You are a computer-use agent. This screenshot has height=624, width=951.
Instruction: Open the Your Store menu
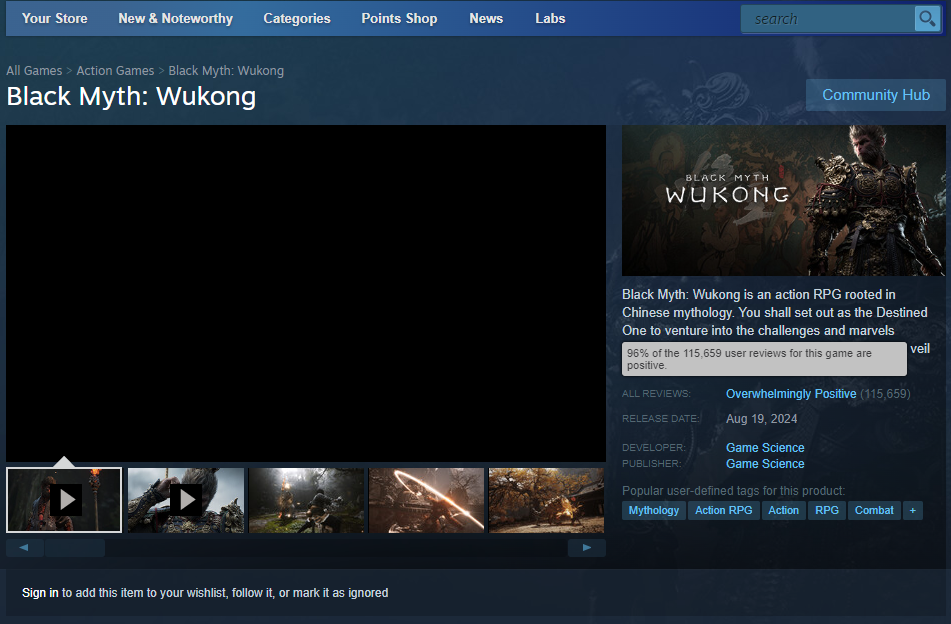point(55,19)
